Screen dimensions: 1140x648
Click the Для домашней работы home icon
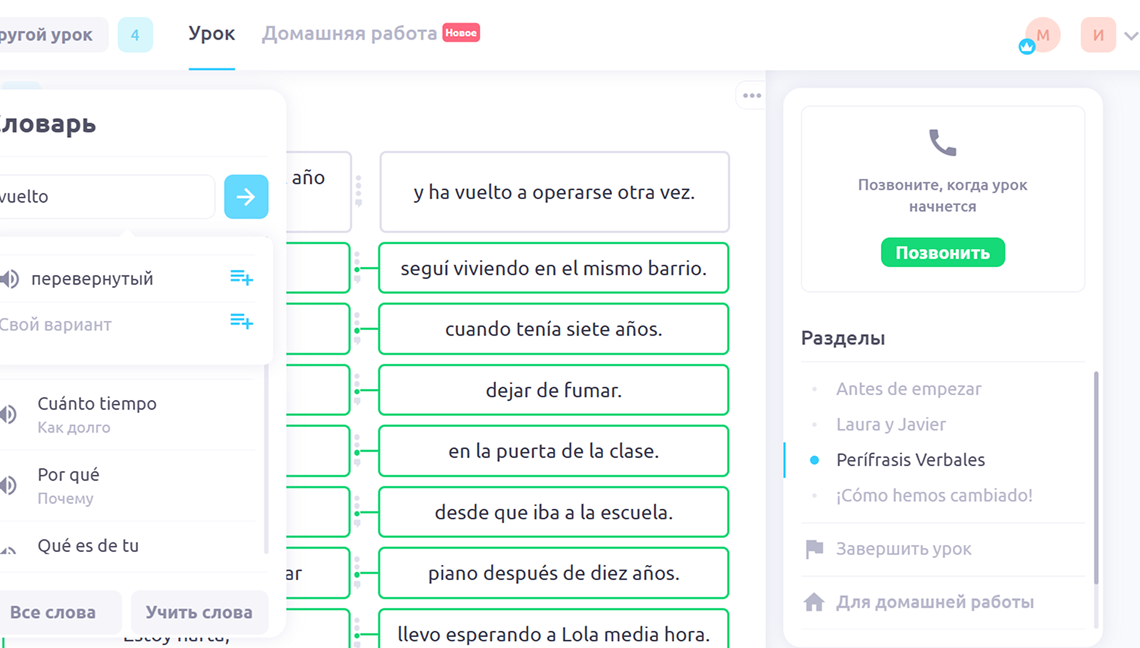[x=814, y=602]
